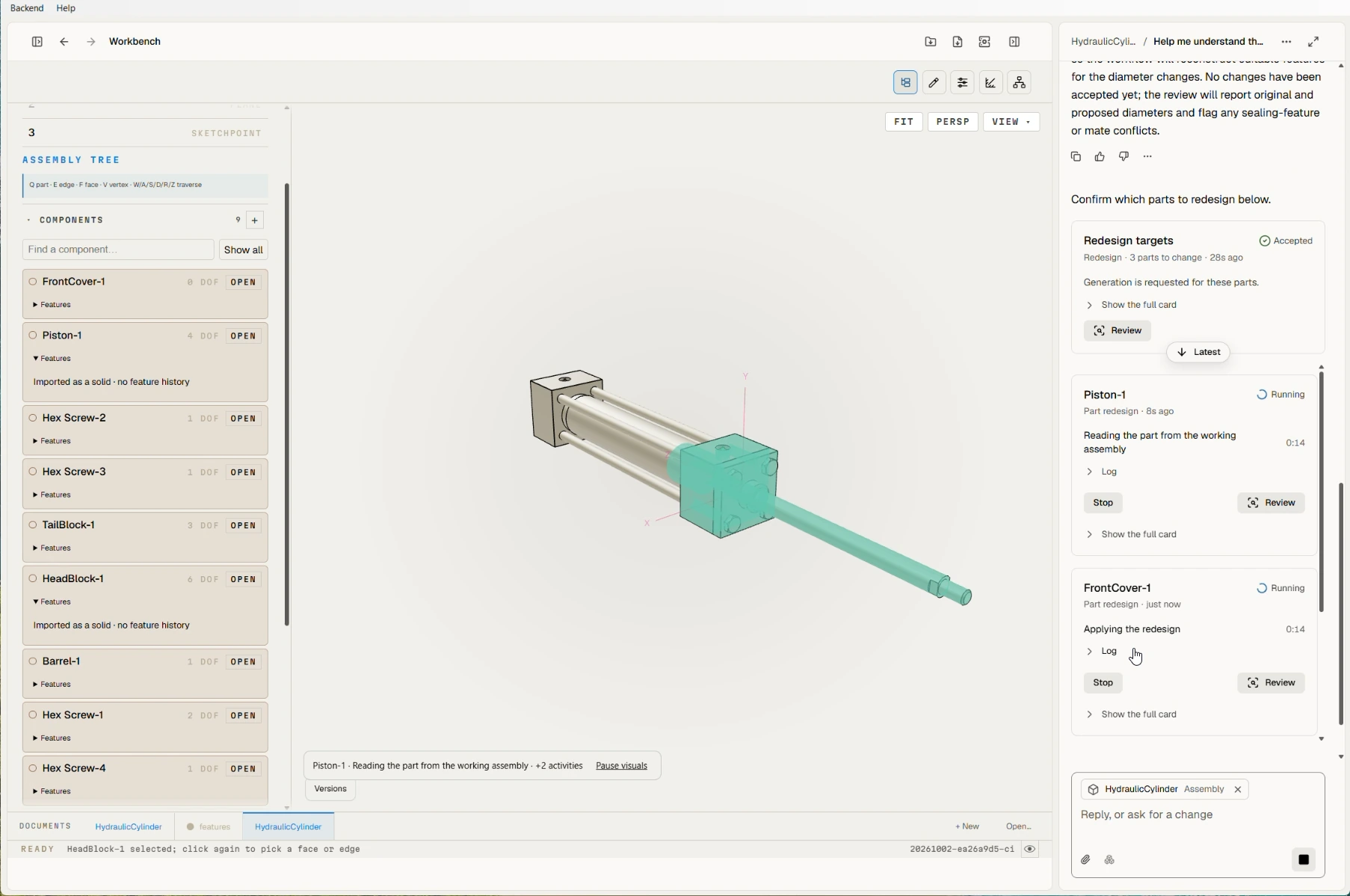1350x896 pixels.
Task: Copy the assistant message
Action: click(1076, 157)
